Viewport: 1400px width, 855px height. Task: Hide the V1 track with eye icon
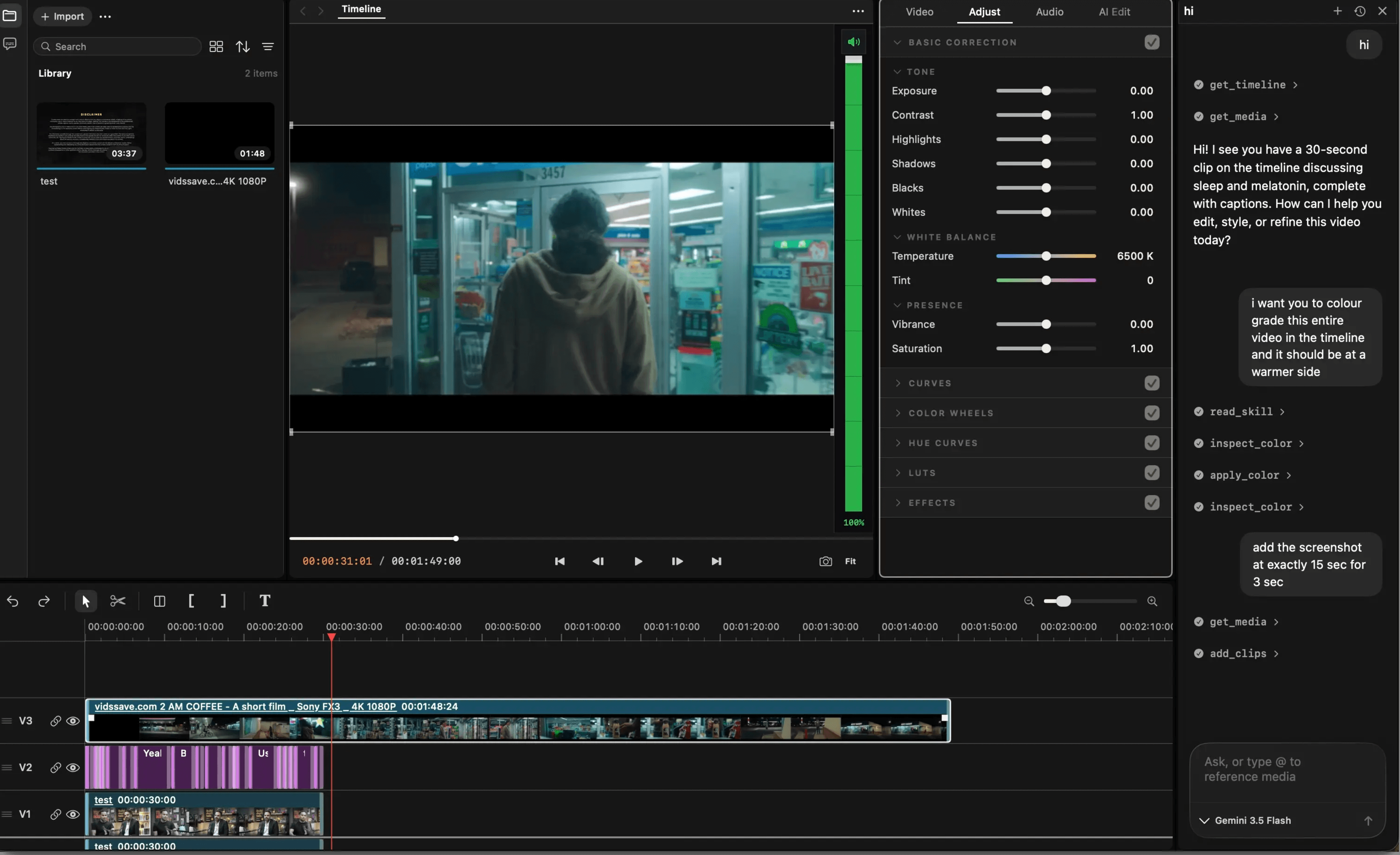click(73, 814)
